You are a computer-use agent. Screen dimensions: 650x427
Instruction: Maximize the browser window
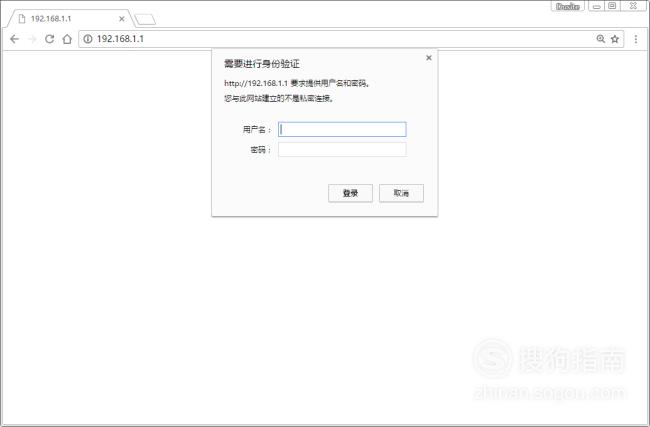point(612,6)
